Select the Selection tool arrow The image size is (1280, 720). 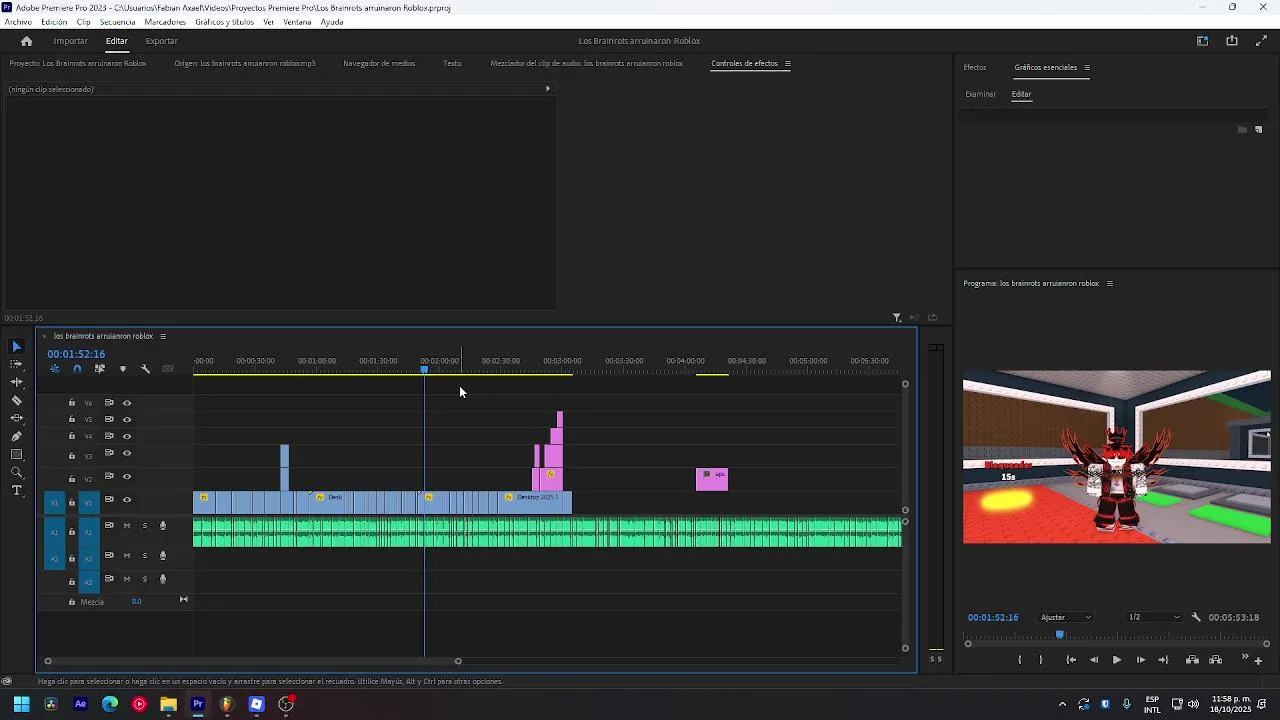(16, 346)
